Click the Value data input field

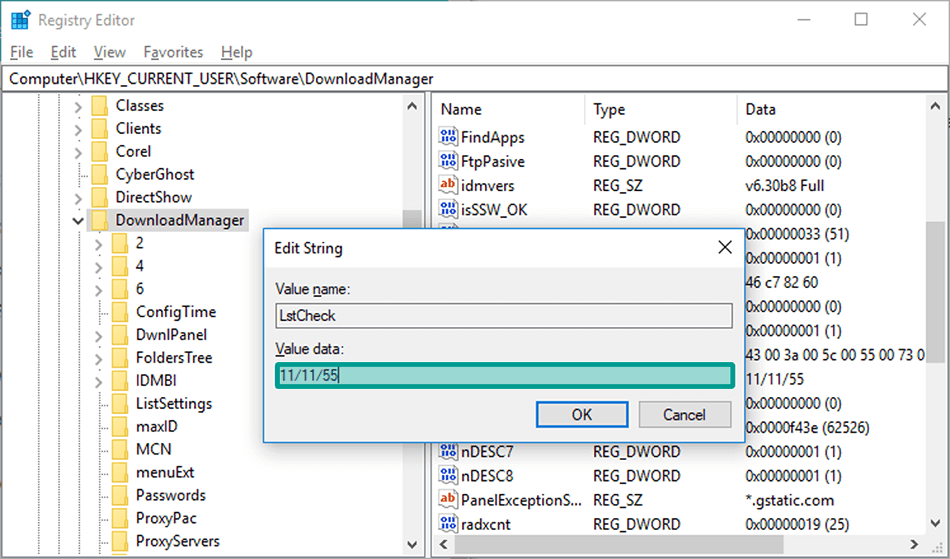click(505, 376)
